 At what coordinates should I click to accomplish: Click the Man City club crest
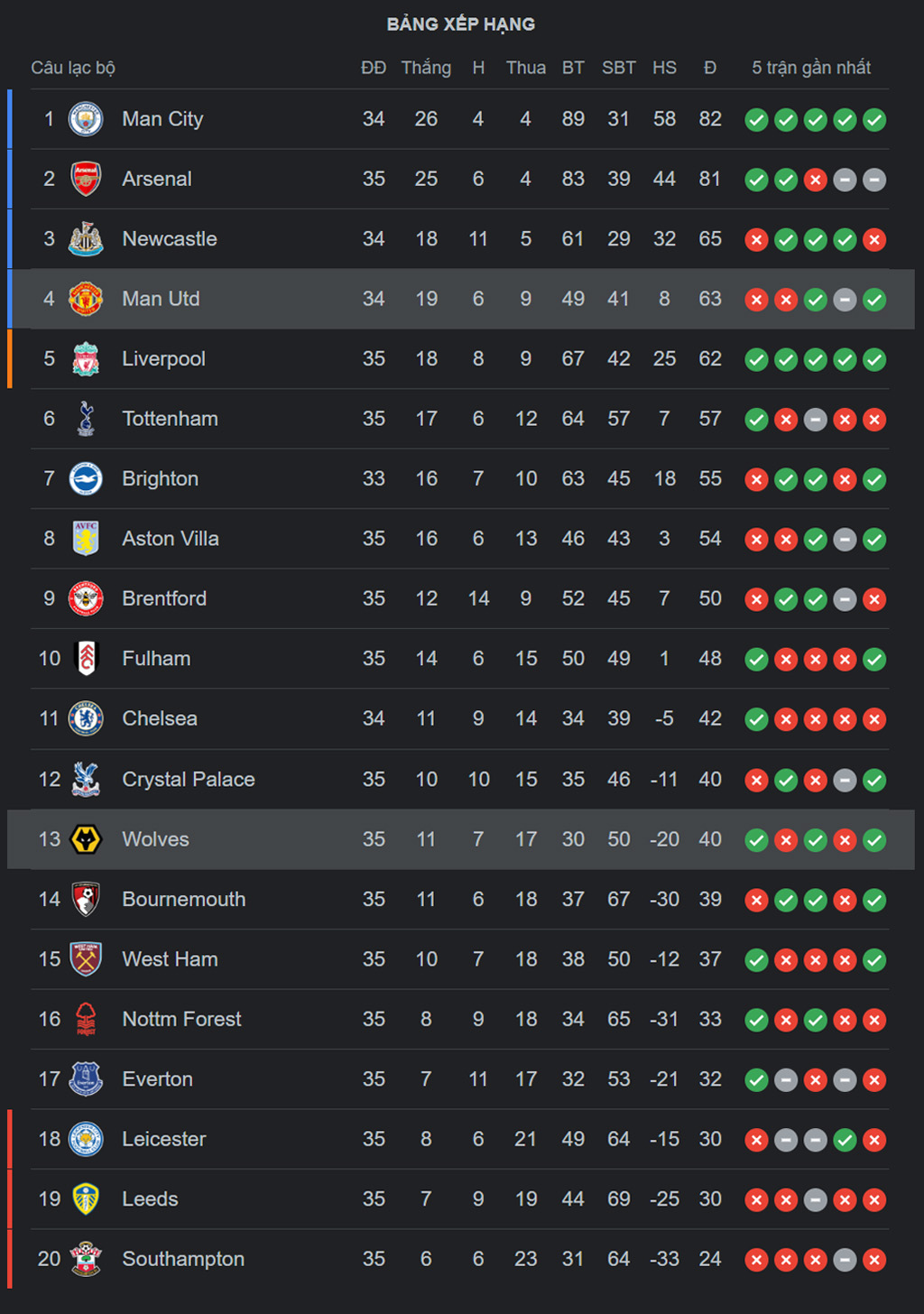pos(86,119)
